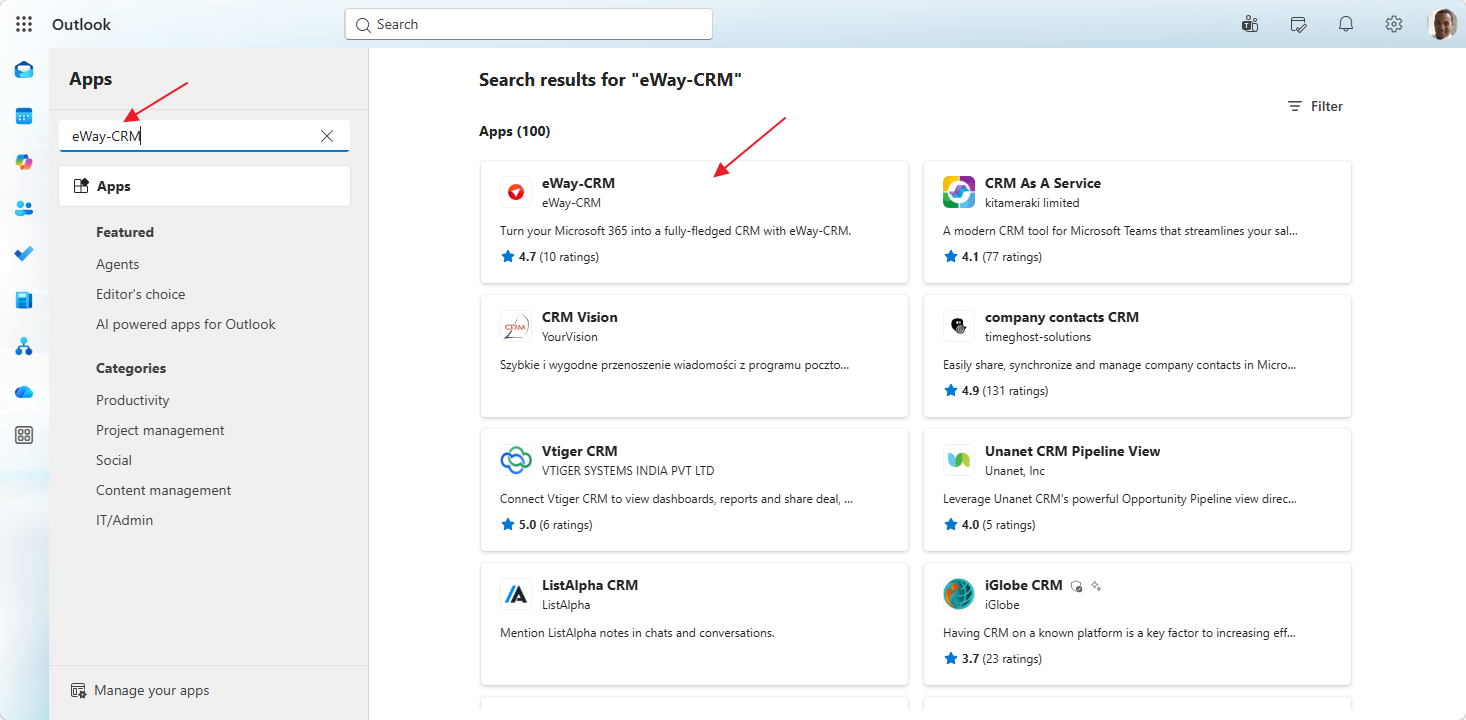Click the YourVision publisher name
Image resolution: width=1466 pixels, height=720 pixels.
click(x=570, y=337)
